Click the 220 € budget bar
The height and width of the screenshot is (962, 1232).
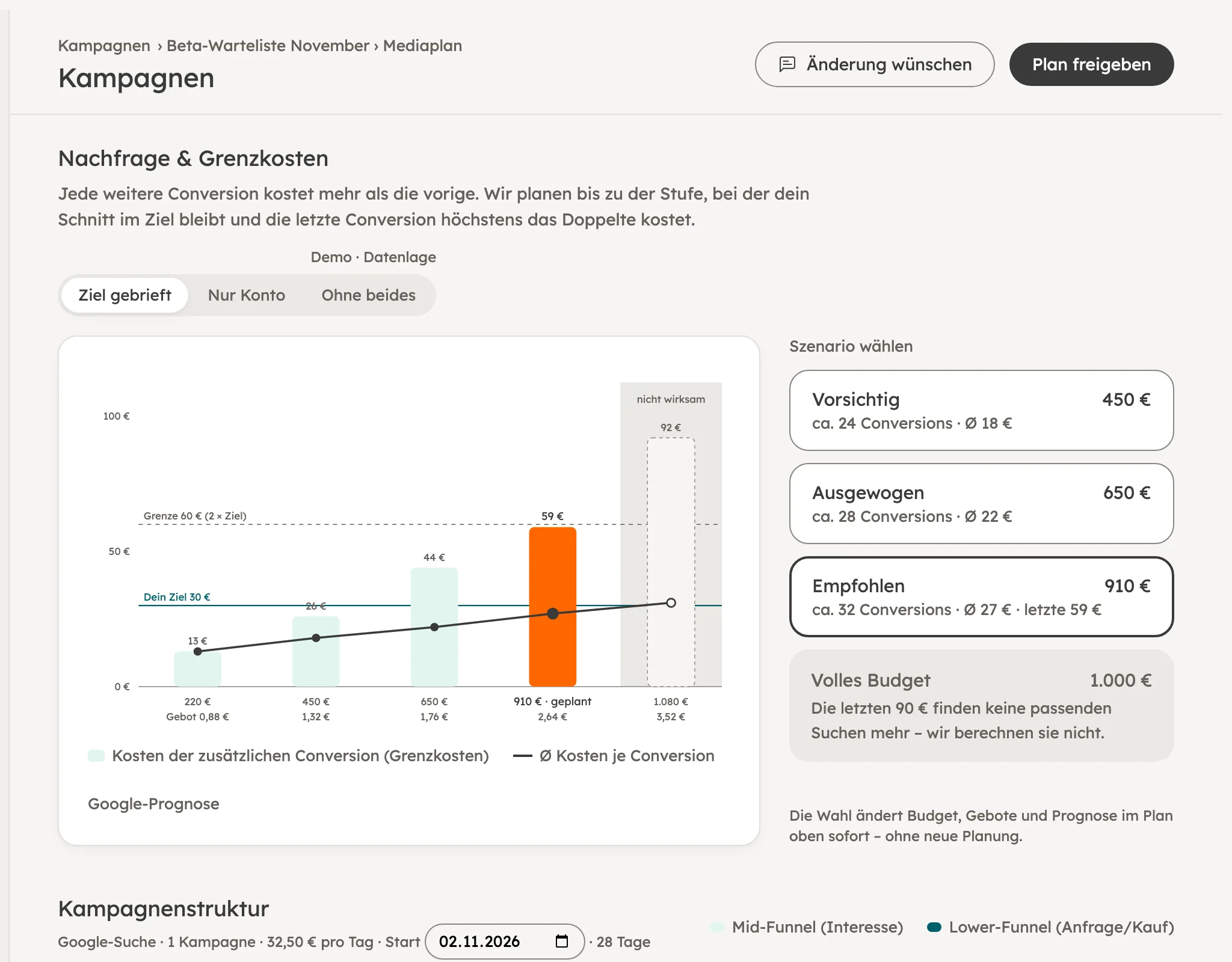coord(197,669)
